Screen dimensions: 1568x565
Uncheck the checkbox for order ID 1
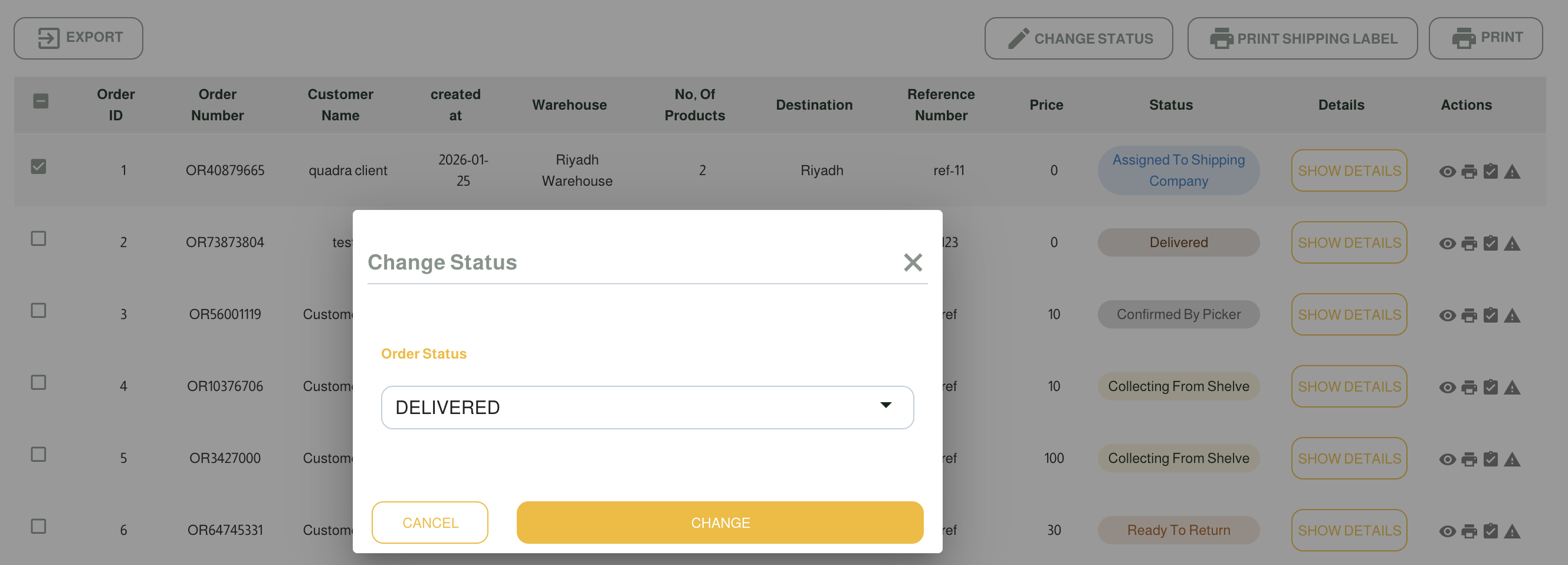(38, 166)
